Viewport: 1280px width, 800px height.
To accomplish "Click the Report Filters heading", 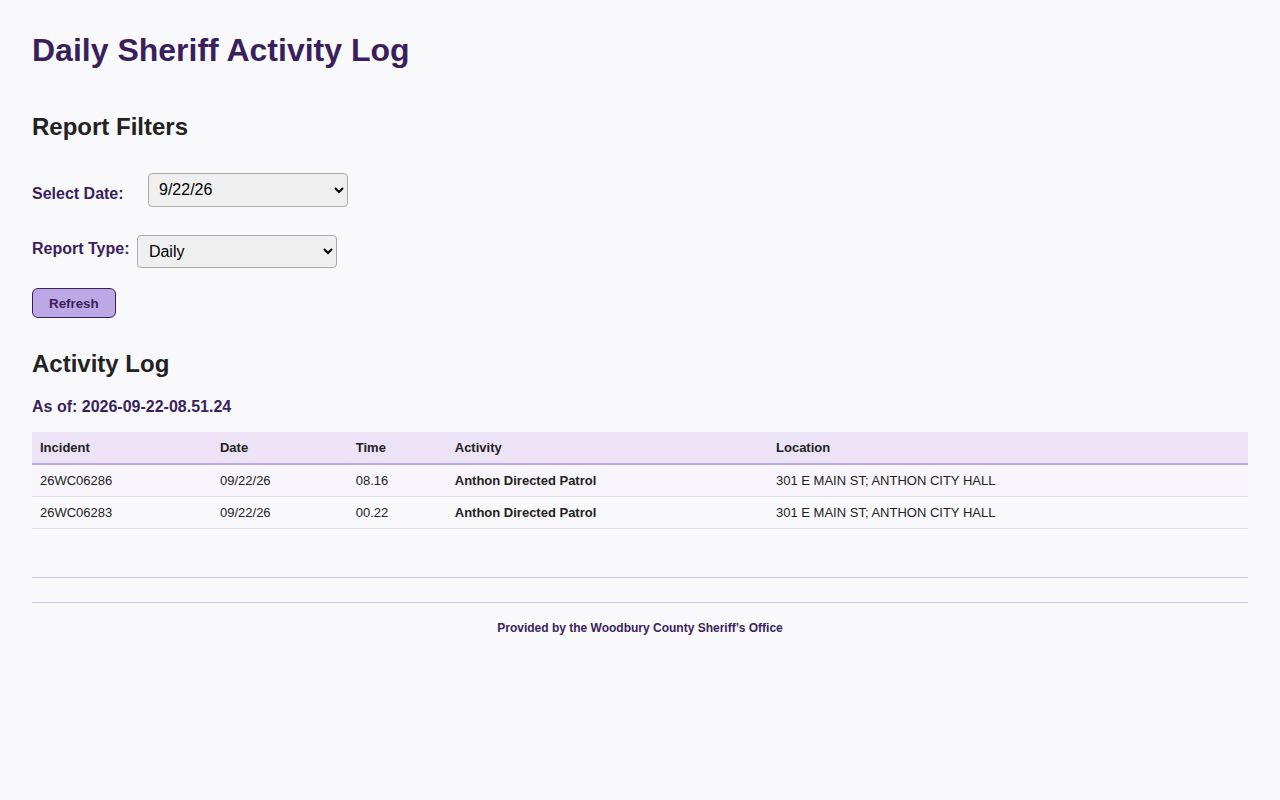I will (110, 127).
